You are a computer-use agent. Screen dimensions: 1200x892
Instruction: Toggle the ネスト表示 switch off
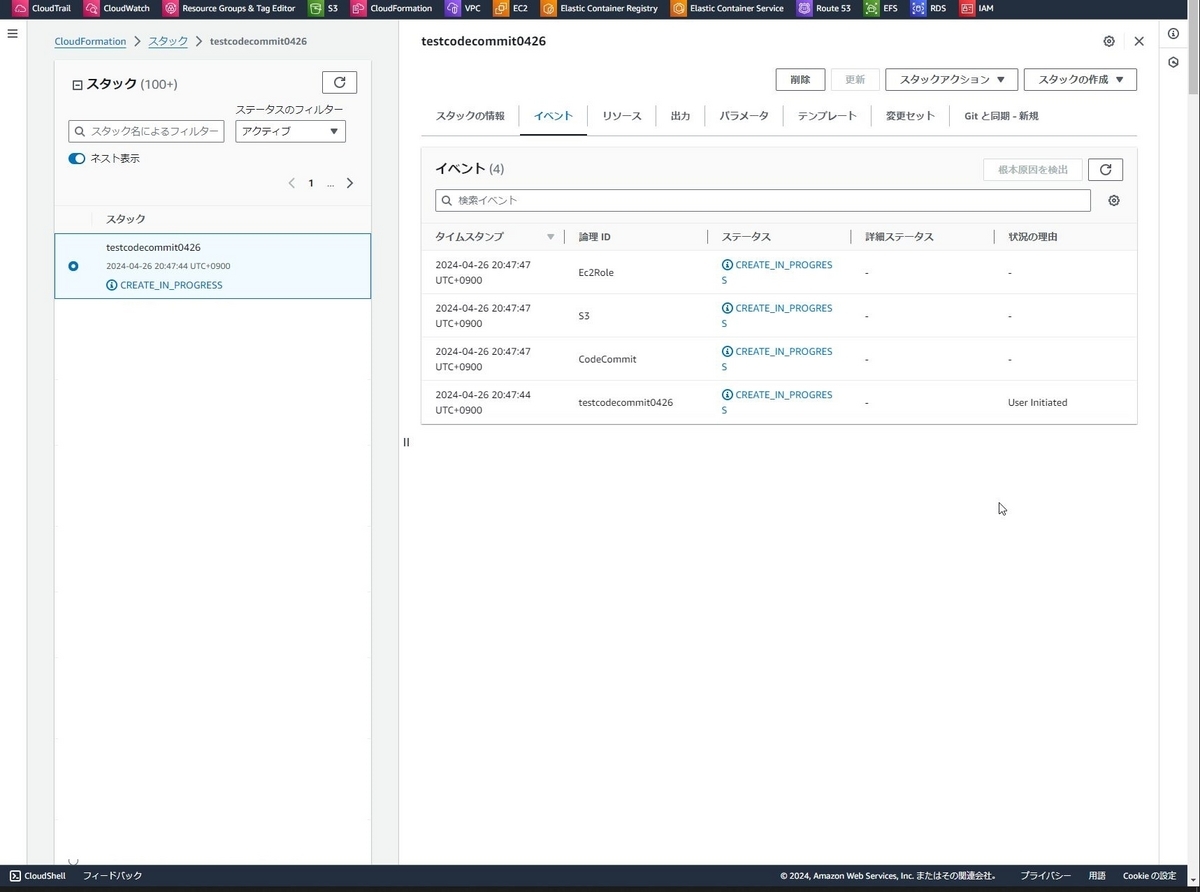point(77,157)
